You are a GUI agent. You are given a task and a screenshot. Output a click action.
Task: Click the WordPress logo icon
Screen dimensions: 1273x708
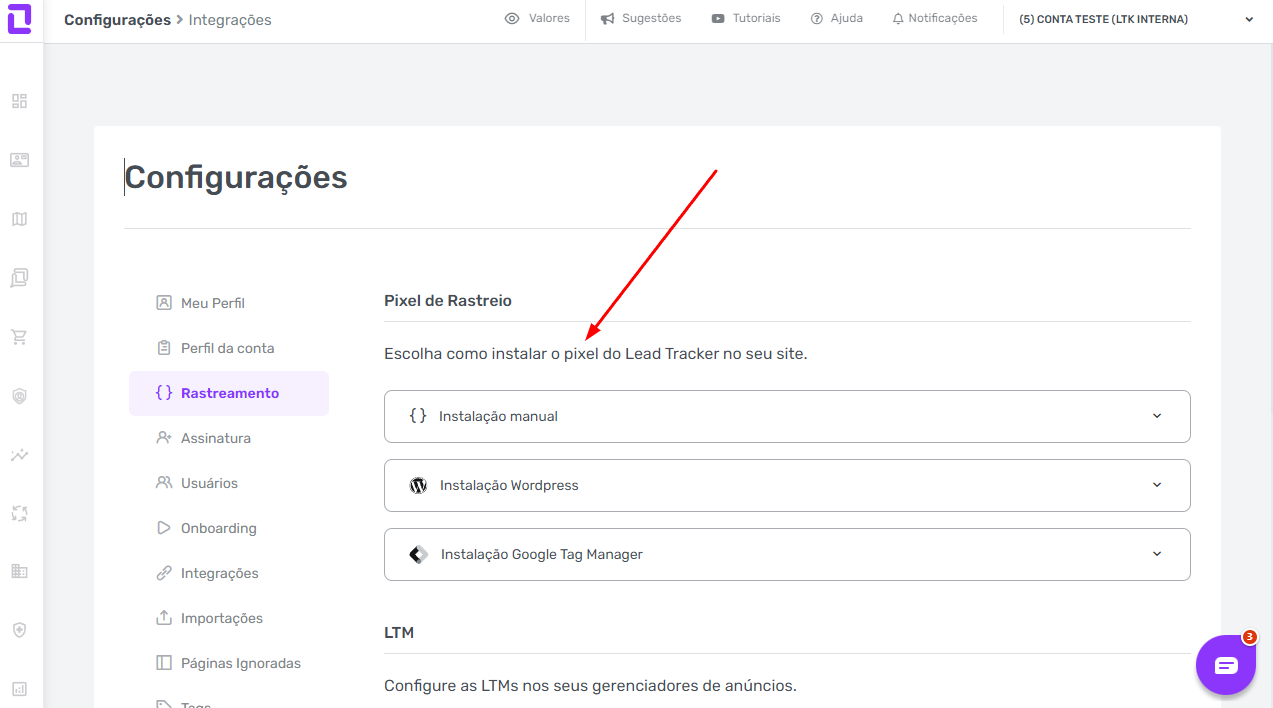coord(418,485)
